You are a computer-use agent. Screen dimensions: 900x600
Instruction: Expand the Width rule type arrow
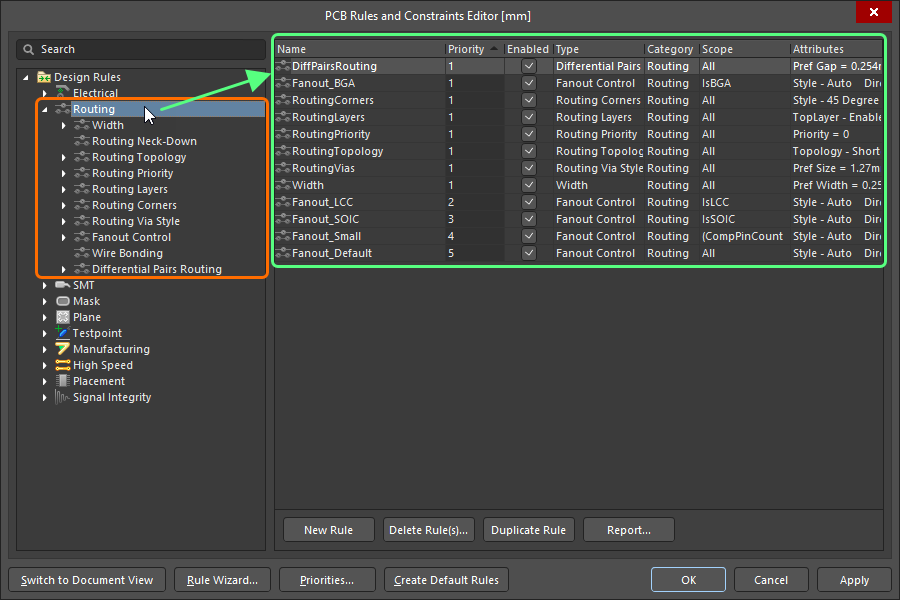(64, 125)
